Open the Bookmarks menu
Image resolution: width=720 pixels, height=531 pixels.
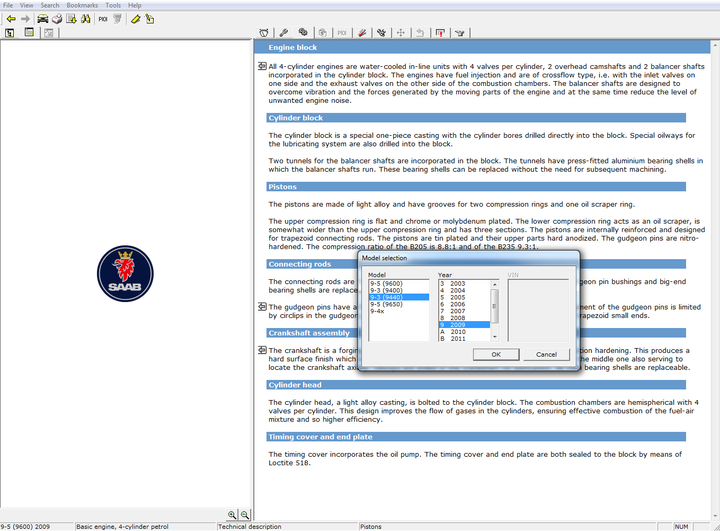(x=82, y=5)
